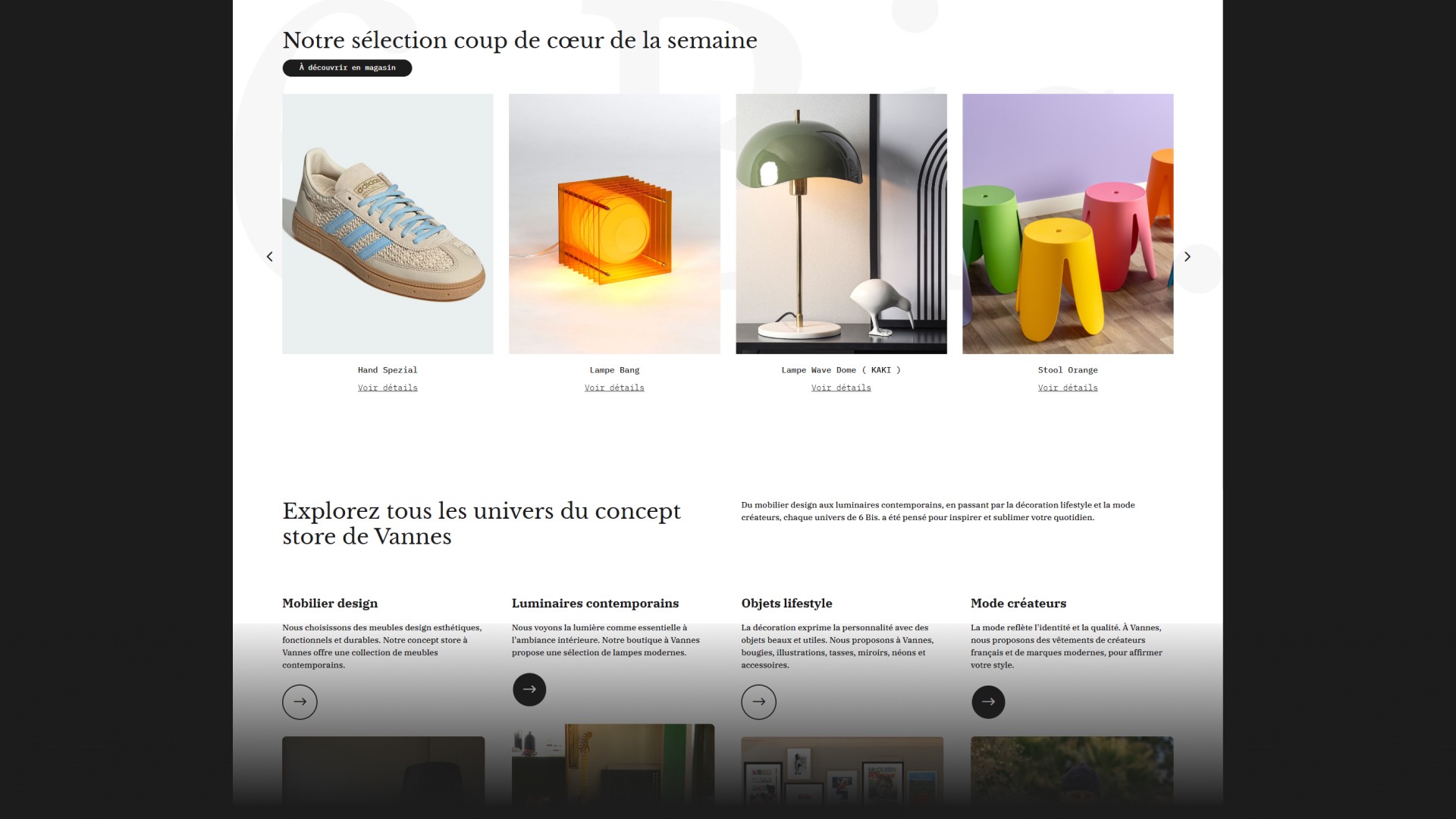1456x819 pixels.
Task: Open Luminaires contemporains via its arrow icon
Action: 529,689
